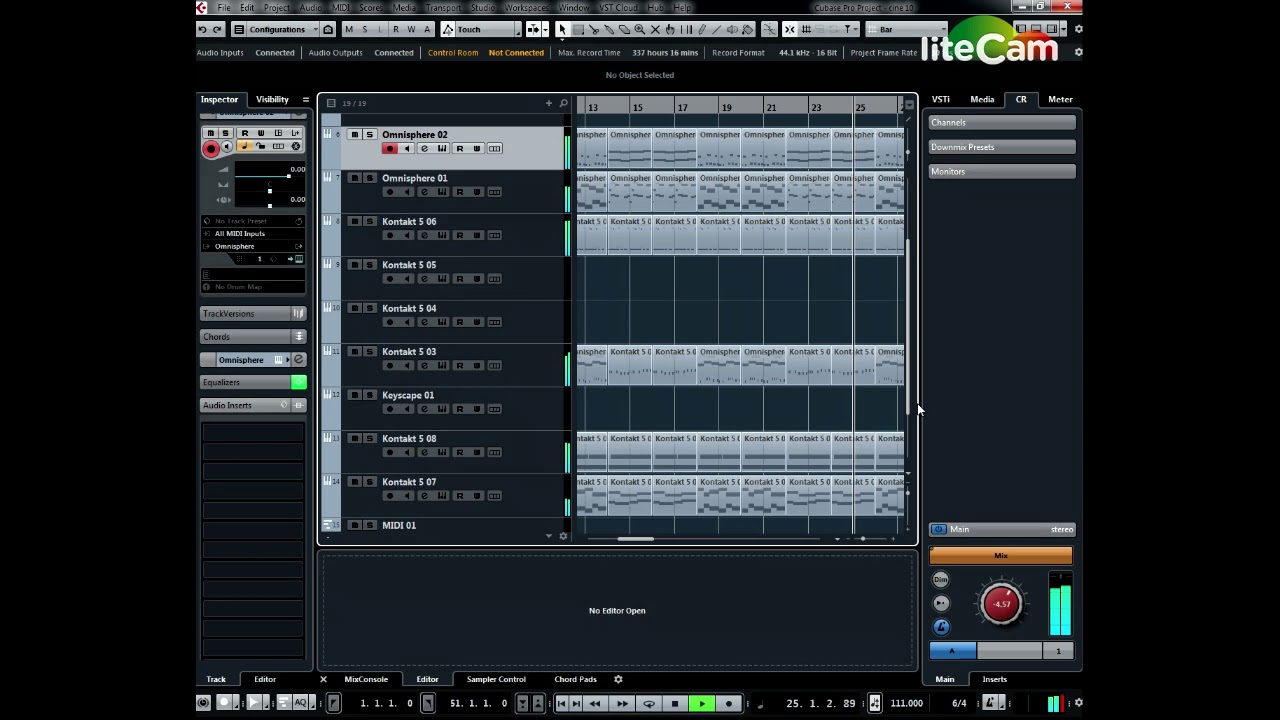Screen dimensions: 1280x720
Task: Select the Object Selection arrow tool
Action: coord(562,29)
